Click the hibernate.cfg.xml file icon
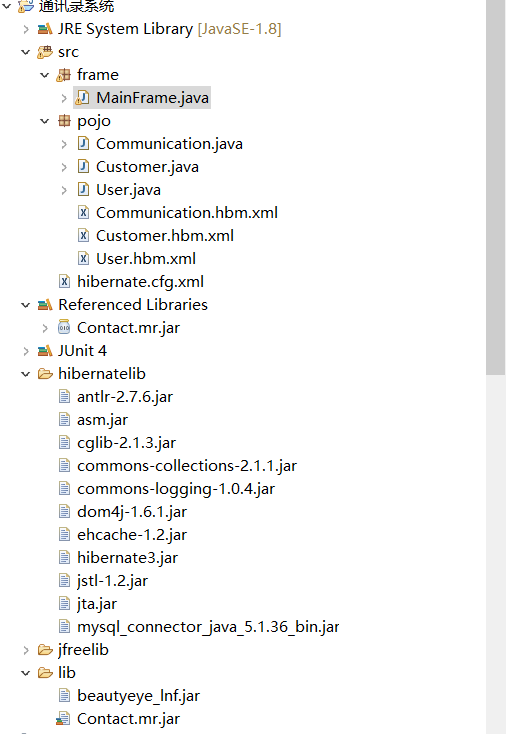Screen dimensions: 507x734 pyautogui.click(x=64, y=282)
